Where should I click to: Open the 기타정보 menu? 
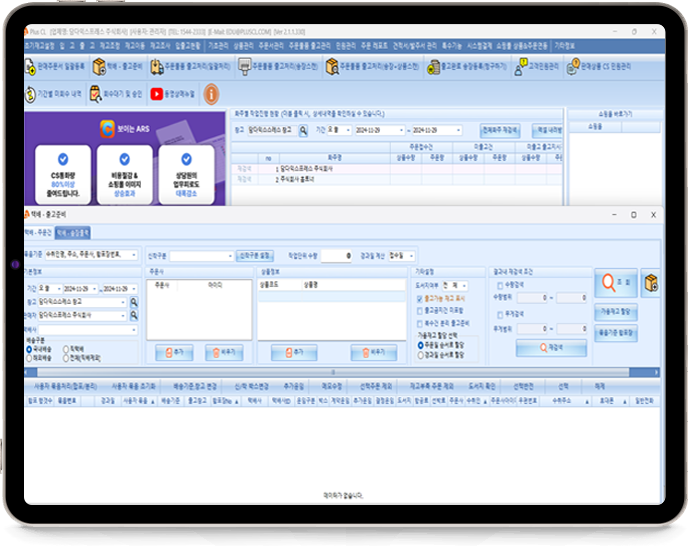[x=564, y=46]
